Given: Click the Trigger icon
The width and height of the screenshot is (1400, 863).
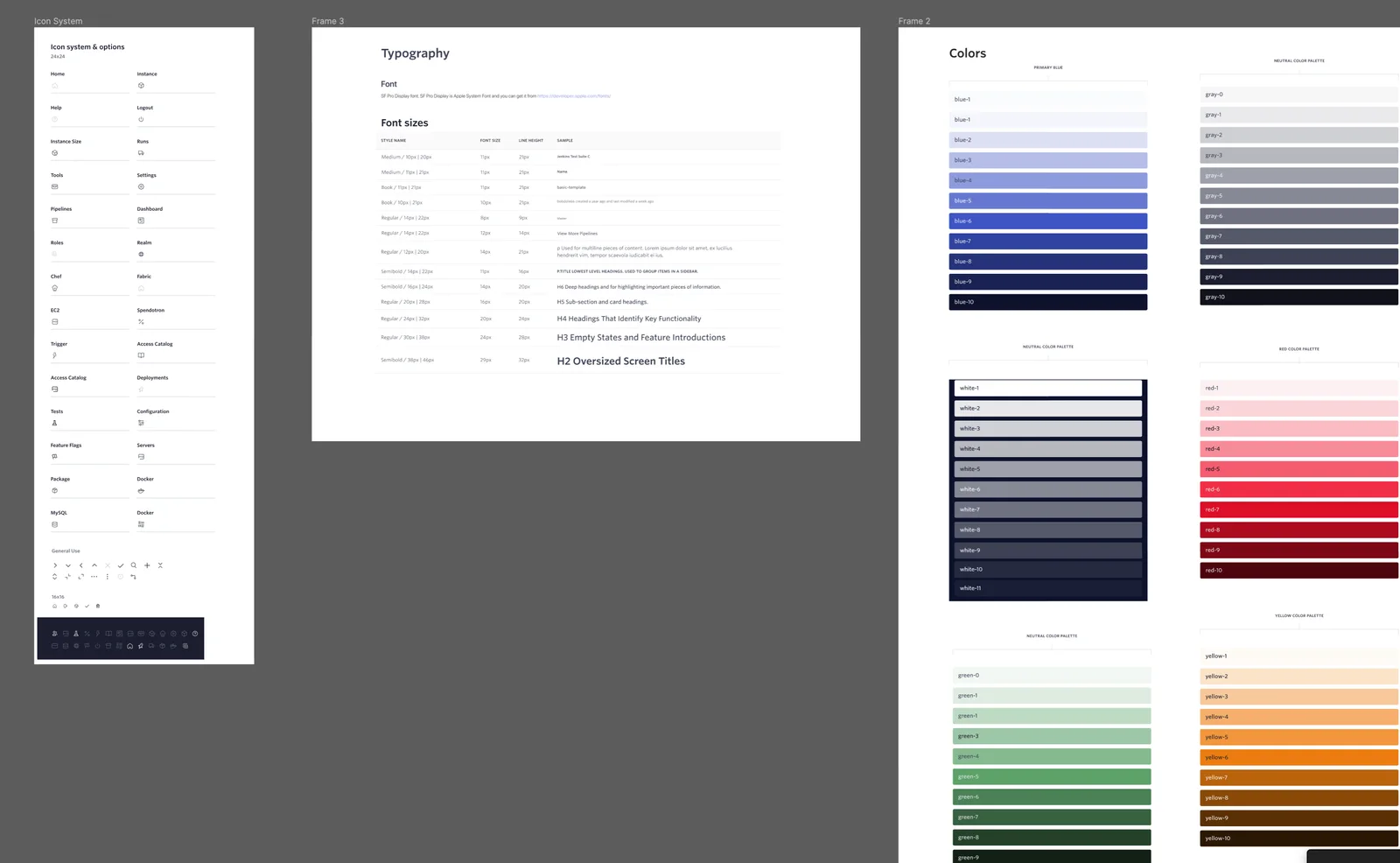Looking at the screenshot, I should (x=54, y=355).
